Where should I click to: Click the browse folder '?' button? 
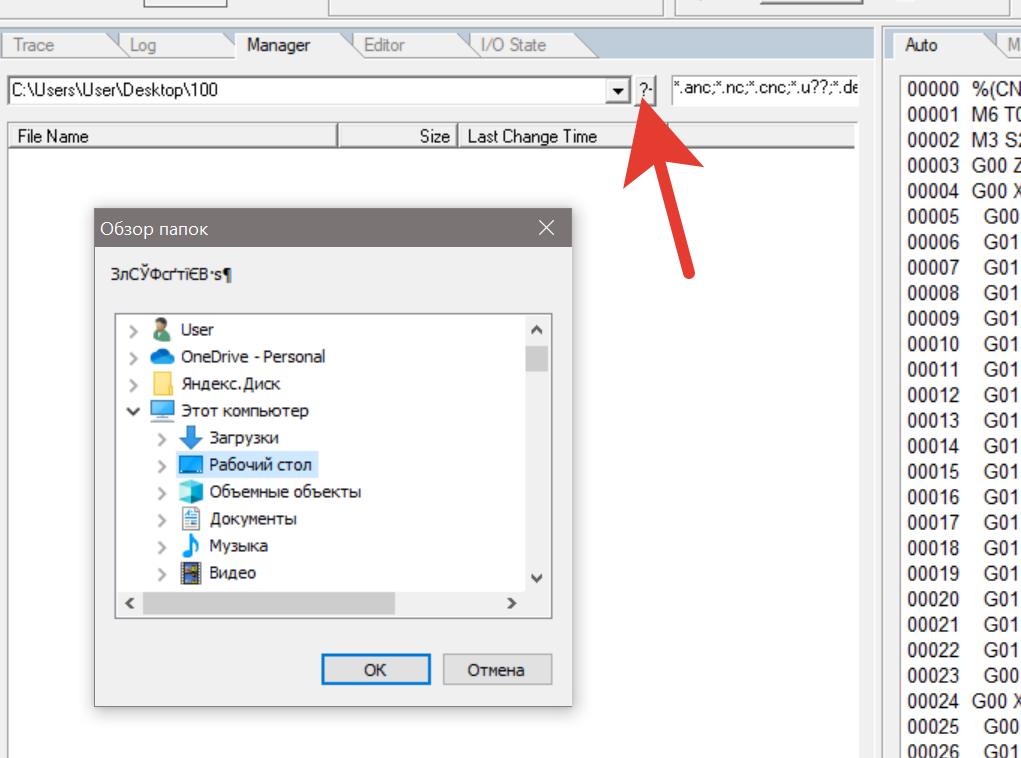click(645, 91)
